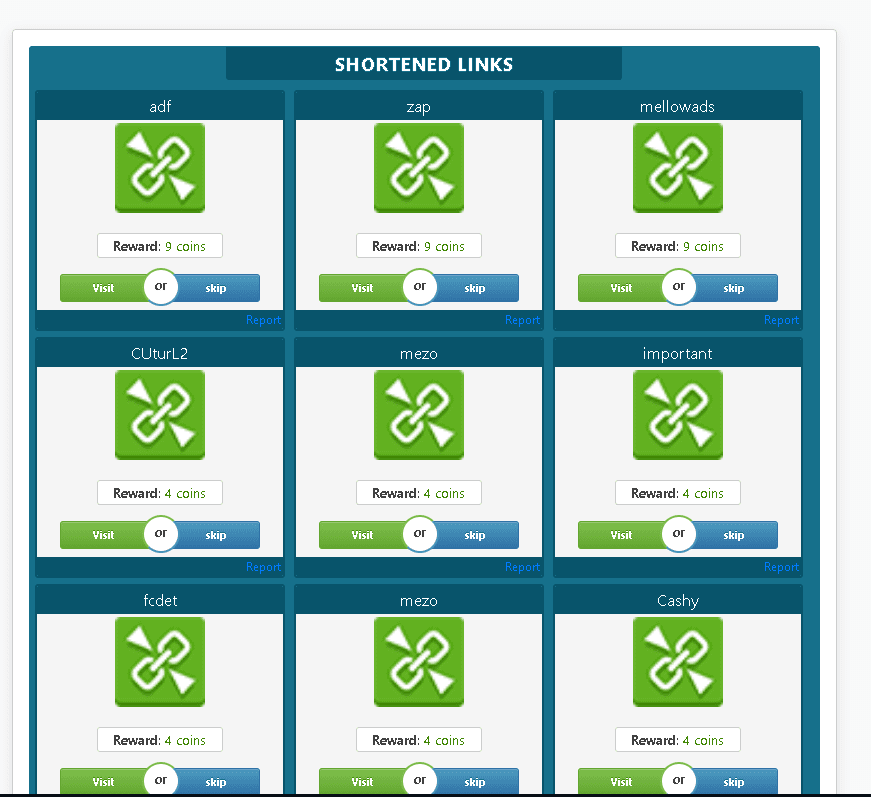
Task: Click the mellowads card title
Action: 677,106
